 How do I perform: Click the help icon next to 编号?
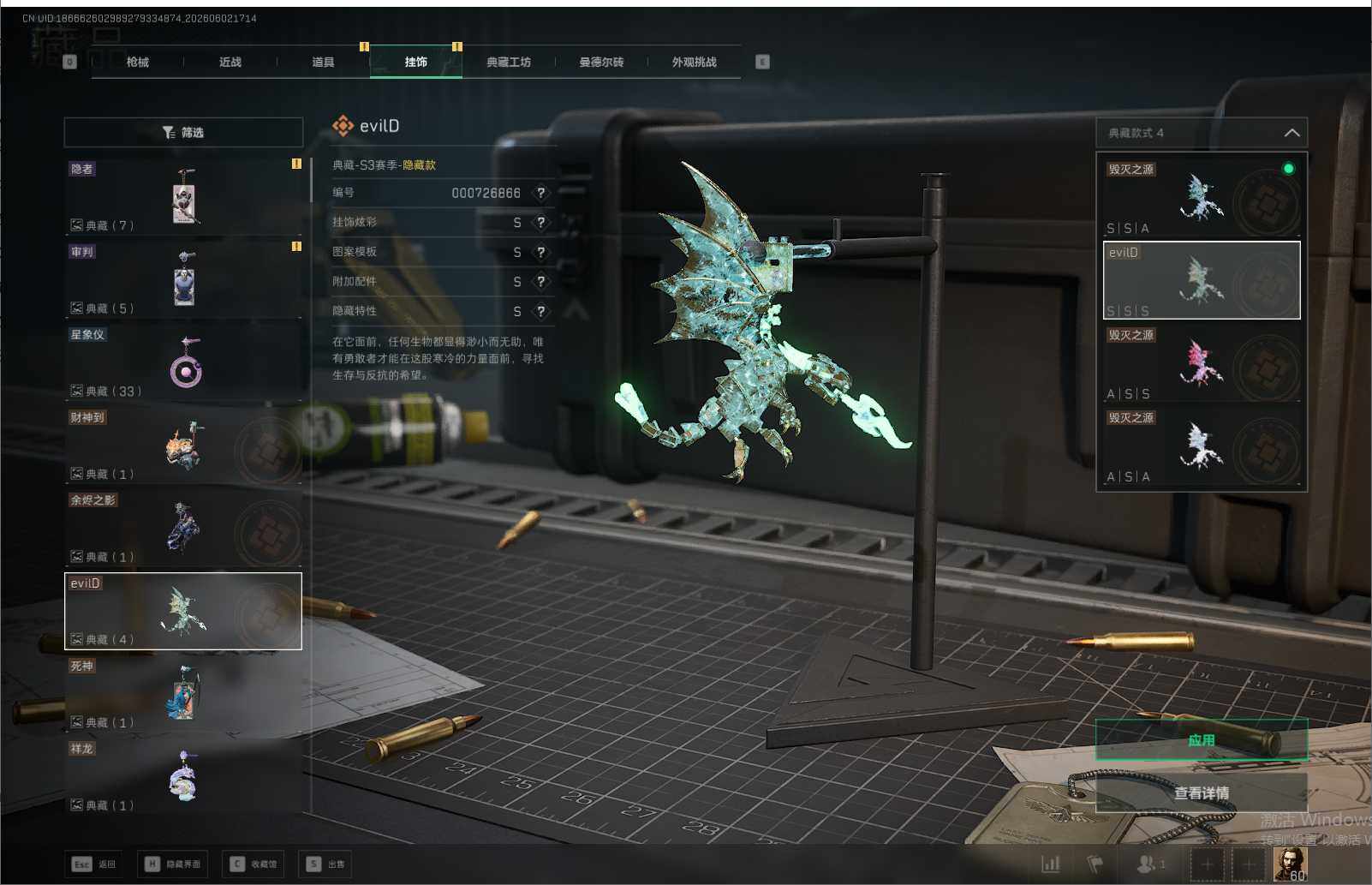click(540, 193)
